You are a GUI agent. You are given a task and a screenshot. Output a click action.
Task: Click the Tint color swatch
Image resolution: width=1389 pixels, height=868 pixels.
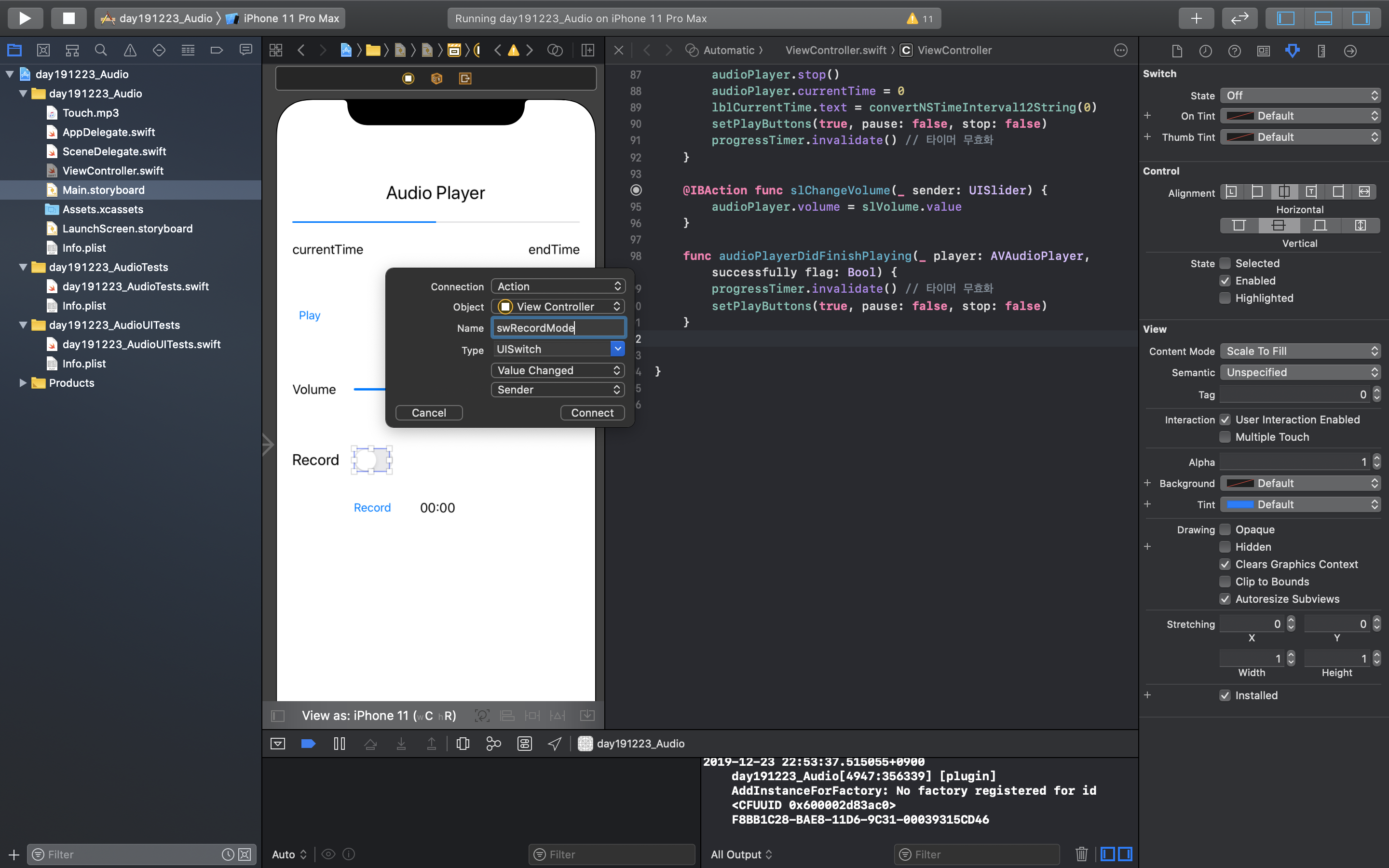click(1240, 504)
